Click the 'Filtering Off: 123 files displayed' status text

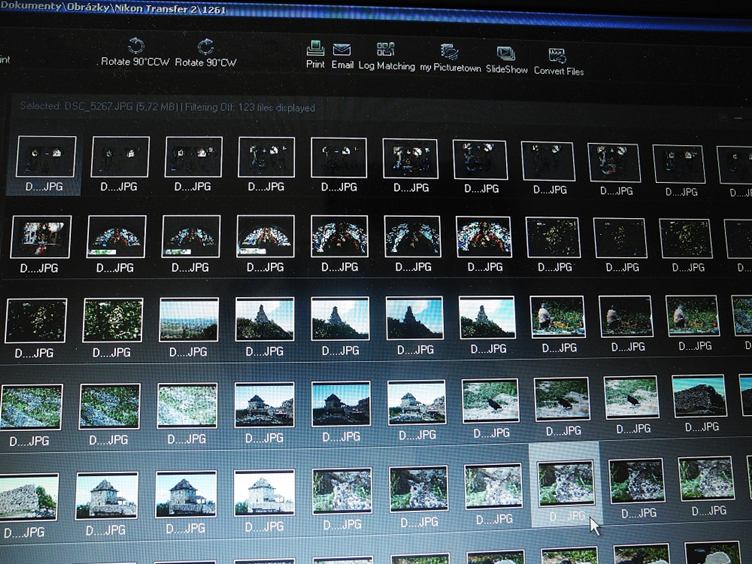coord(250,108)
